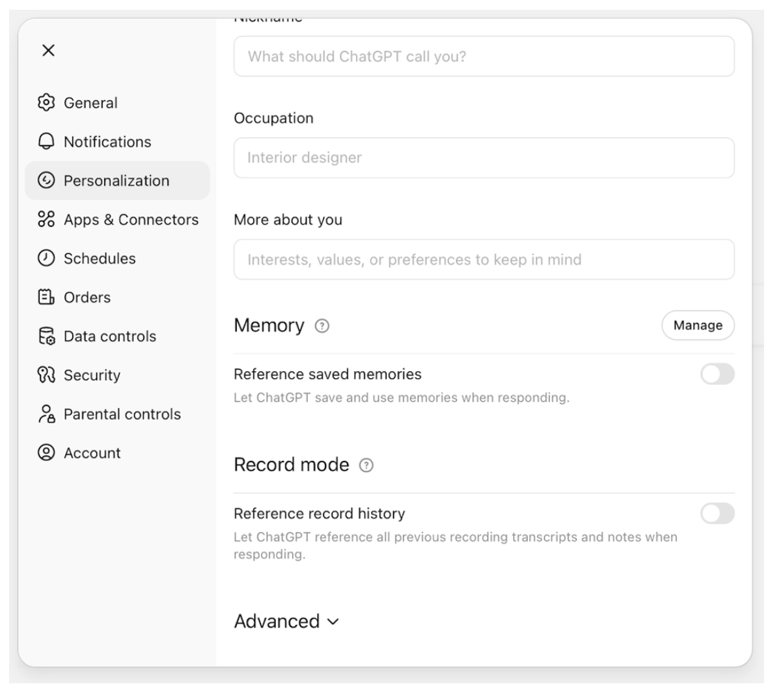Focus the Nickname input field
This screenshot has height=694, width=768.
[484, 56]
